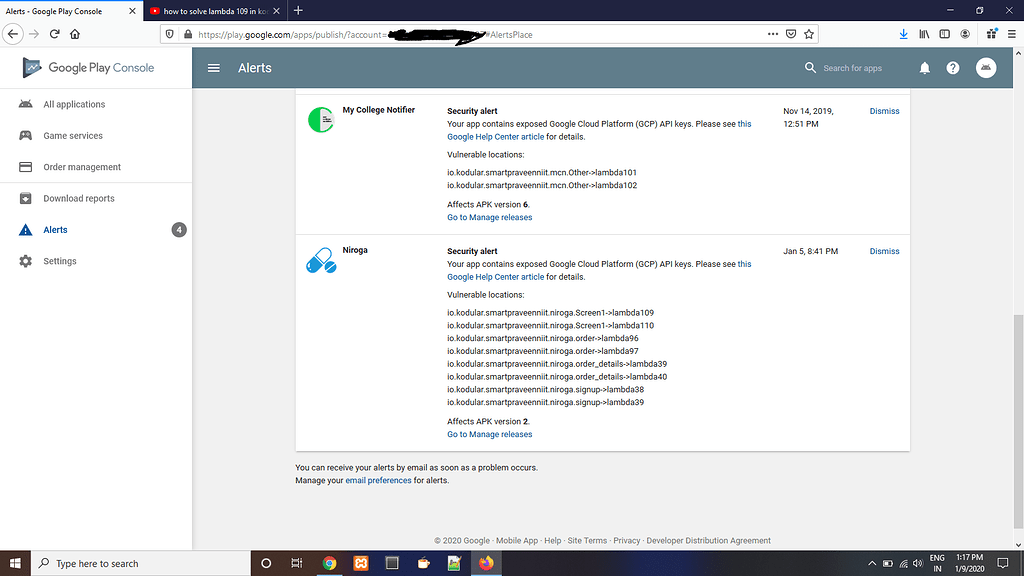This screenshot has width=1024, height=576.
Task: Dismiss the Niroga security alert
Action: (884, 251)
